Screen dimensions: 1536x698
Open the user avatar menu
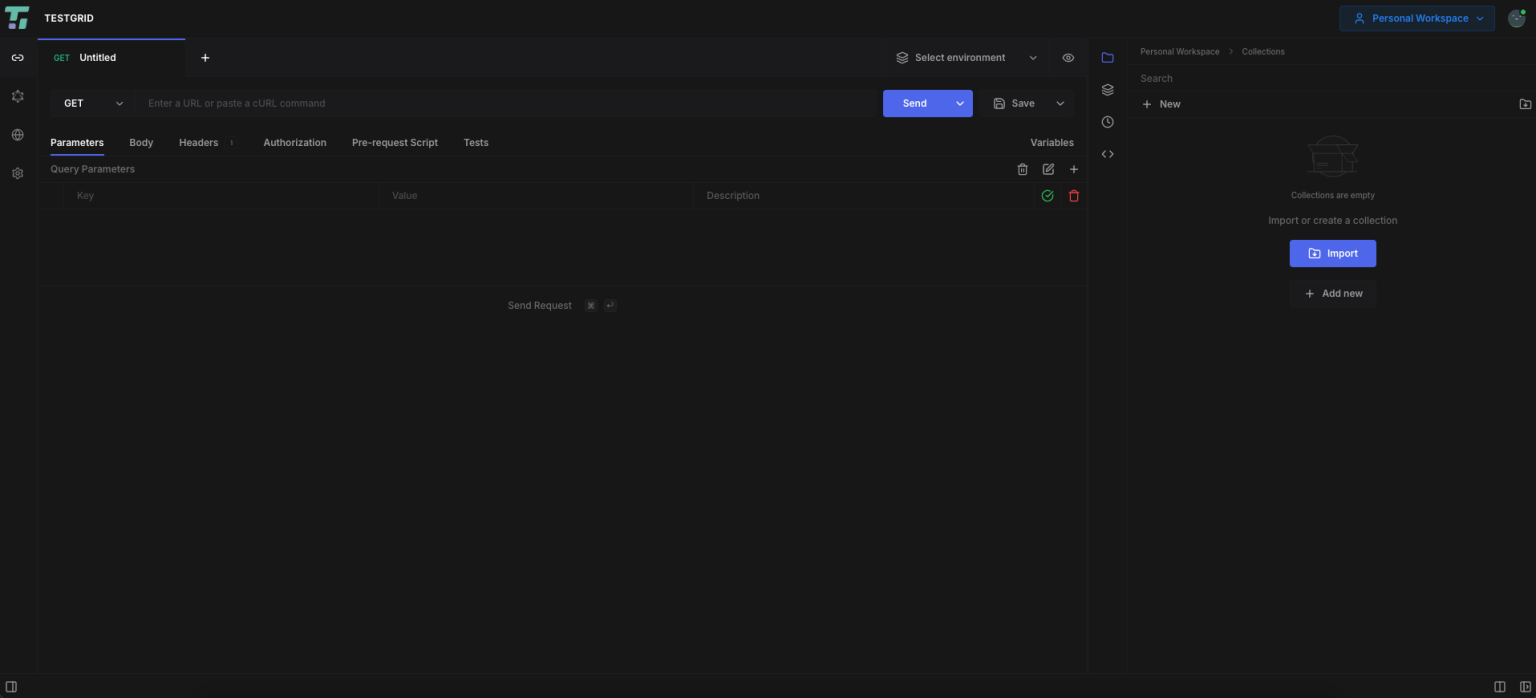[1516, 18]
